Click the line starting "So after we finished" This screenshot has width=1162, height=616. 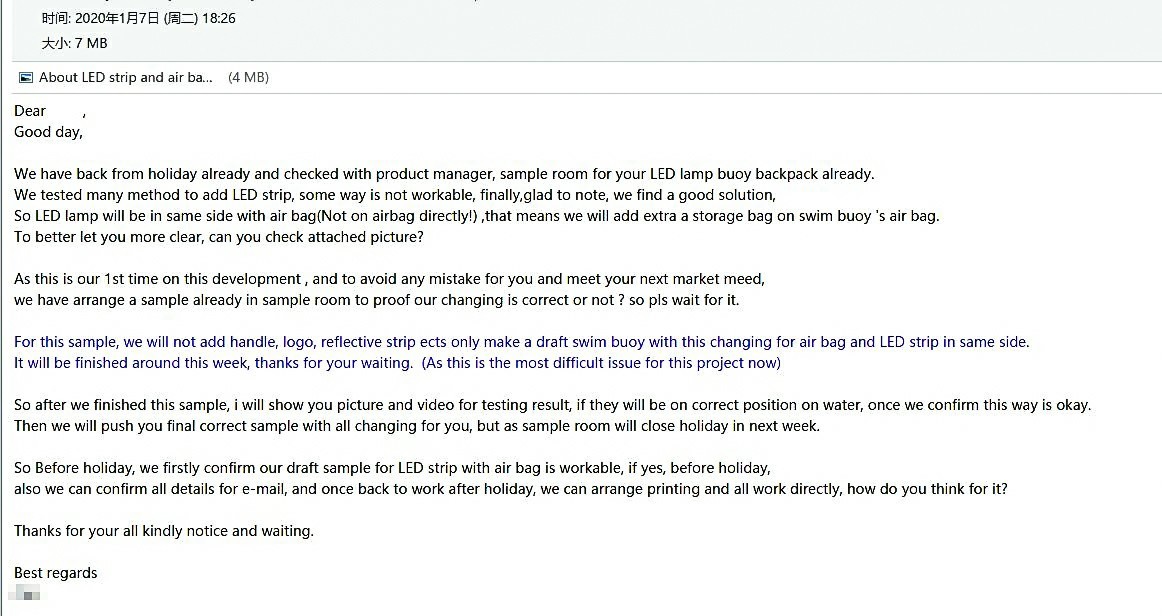pyautogui.click(x=553, y=405)
